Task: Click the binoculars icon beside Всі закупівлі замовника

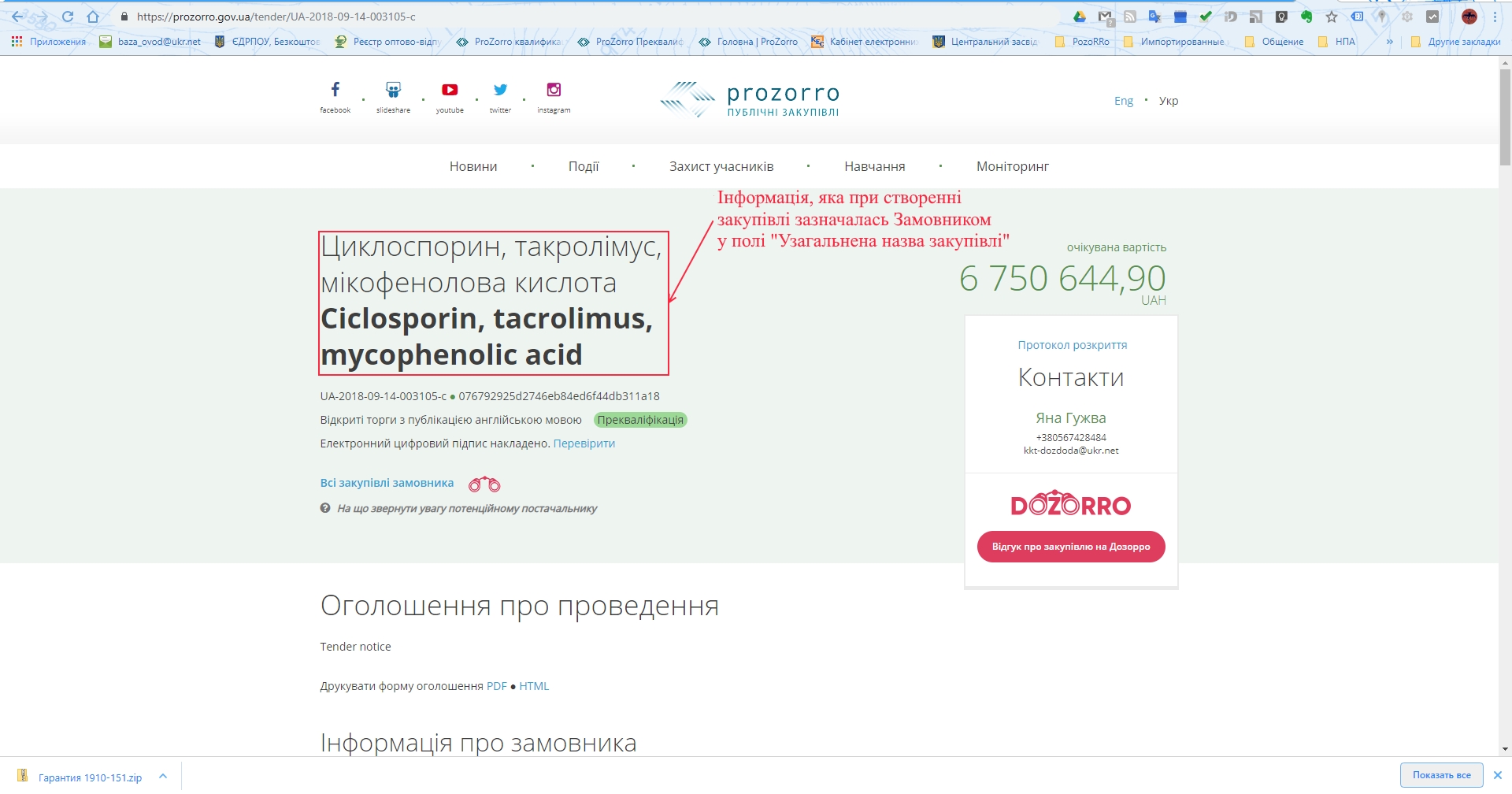Action: pyautogui.click(x=484, y=484)
